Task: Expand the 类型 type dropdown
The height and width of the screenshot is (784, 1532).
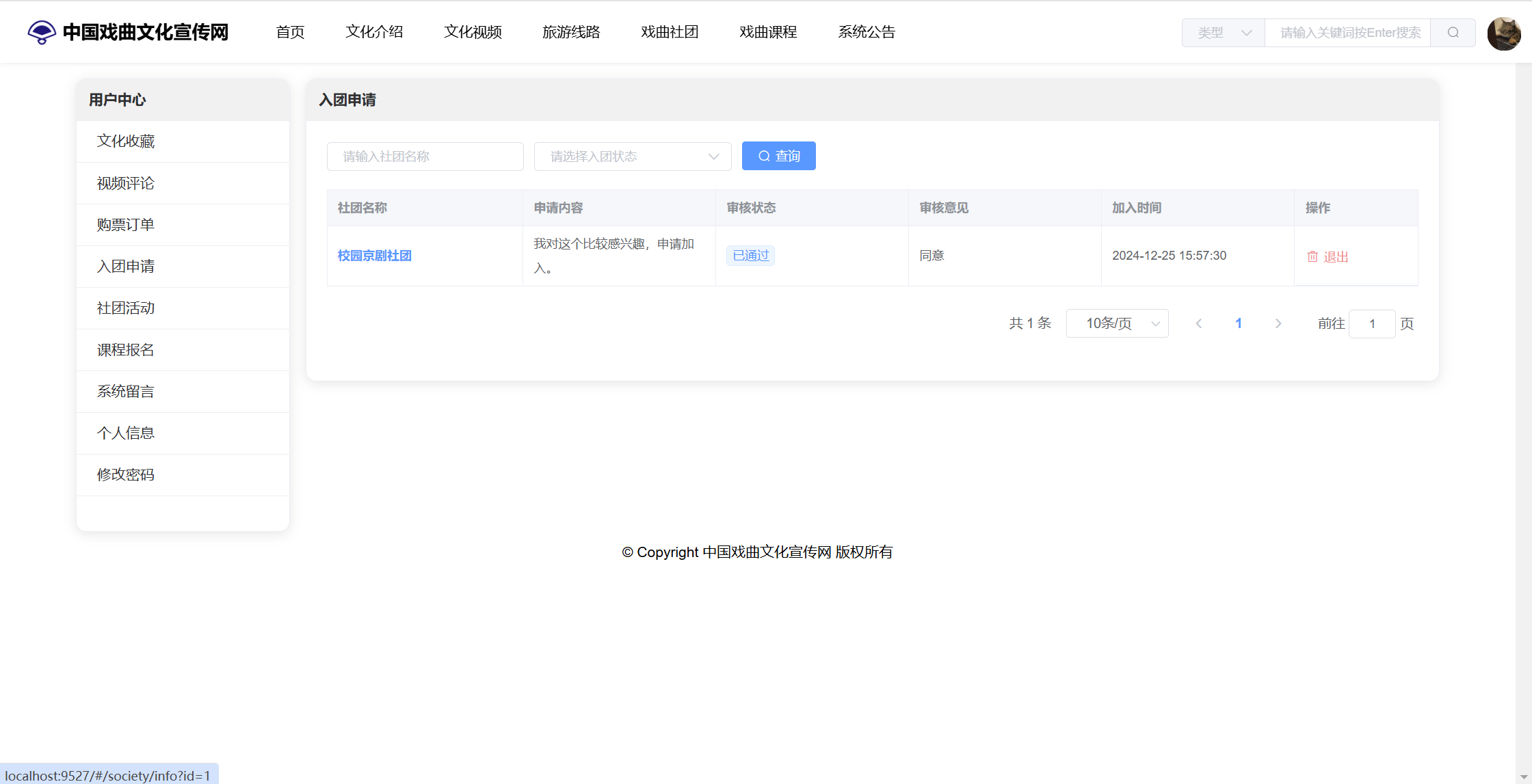Action: pos(1224,33)
